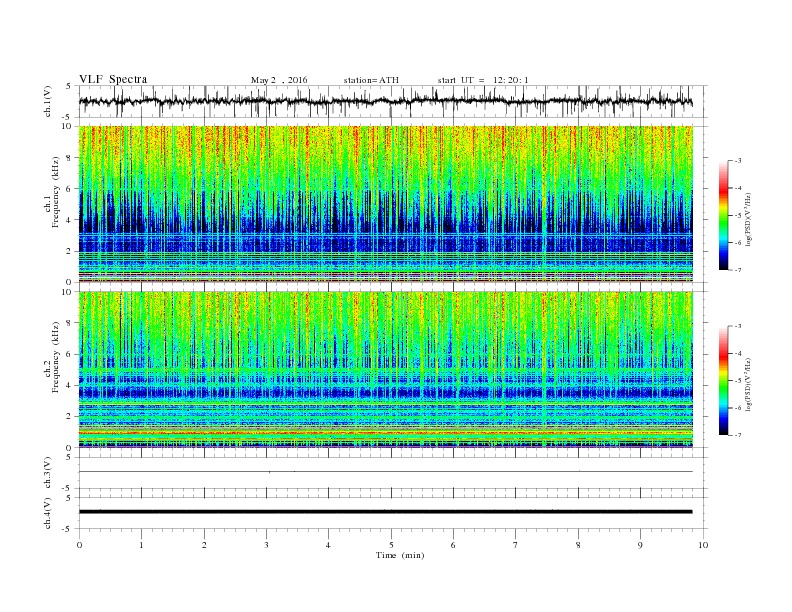Click the "Time (min)" x-axis label
The width and height of the screenshot is (792, 612).
point(400,555)
